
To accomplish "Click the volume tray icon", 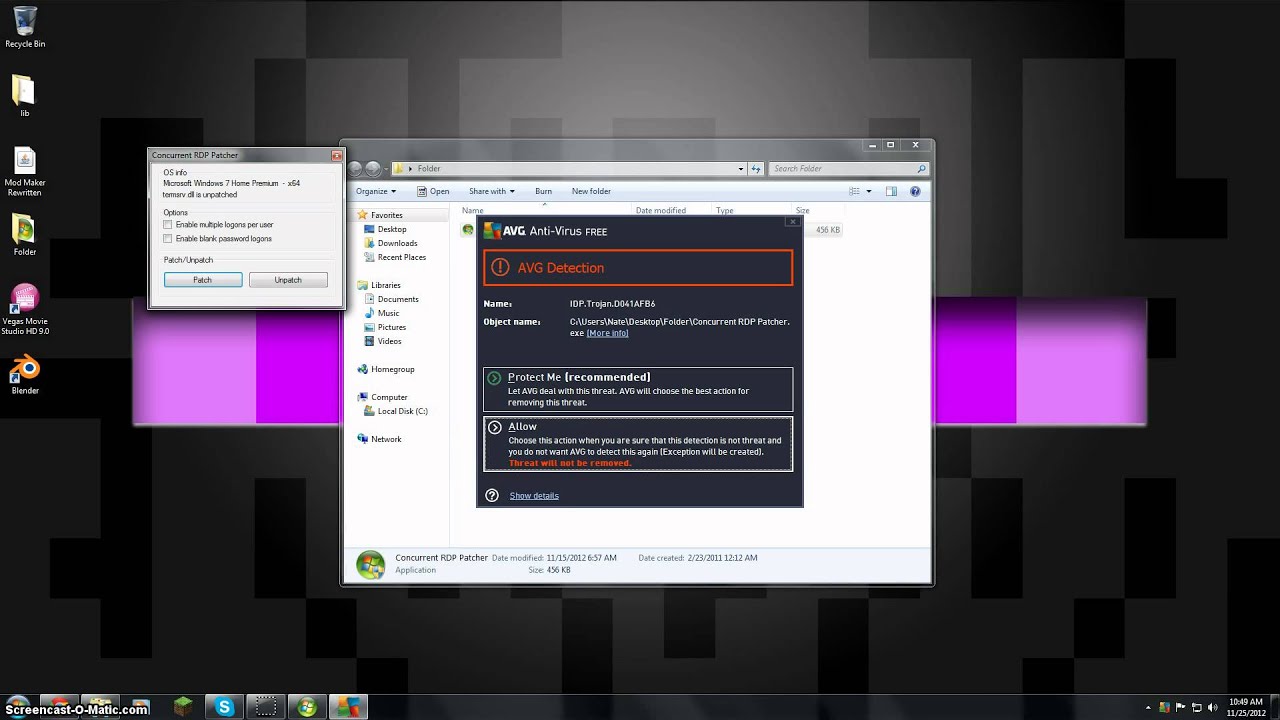I will pos(1213,707).
